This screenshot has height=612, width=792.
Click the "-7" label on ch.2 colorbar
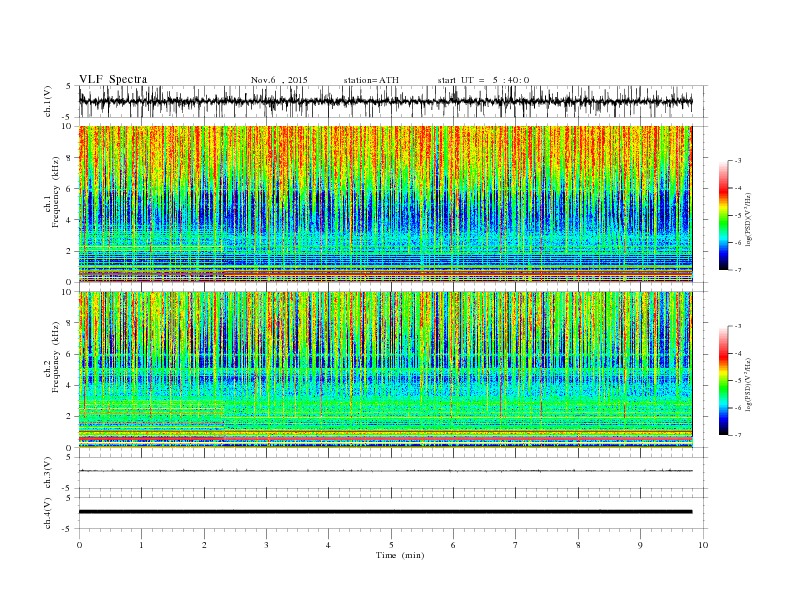[737, 435]
